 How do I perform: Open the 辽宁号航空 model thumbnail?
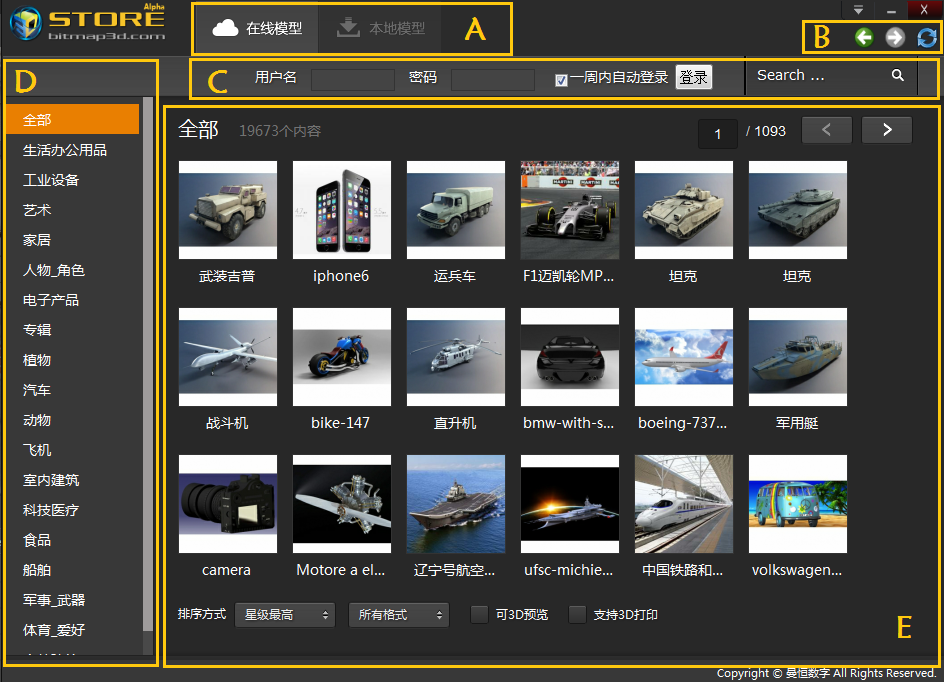coord(456,504)
